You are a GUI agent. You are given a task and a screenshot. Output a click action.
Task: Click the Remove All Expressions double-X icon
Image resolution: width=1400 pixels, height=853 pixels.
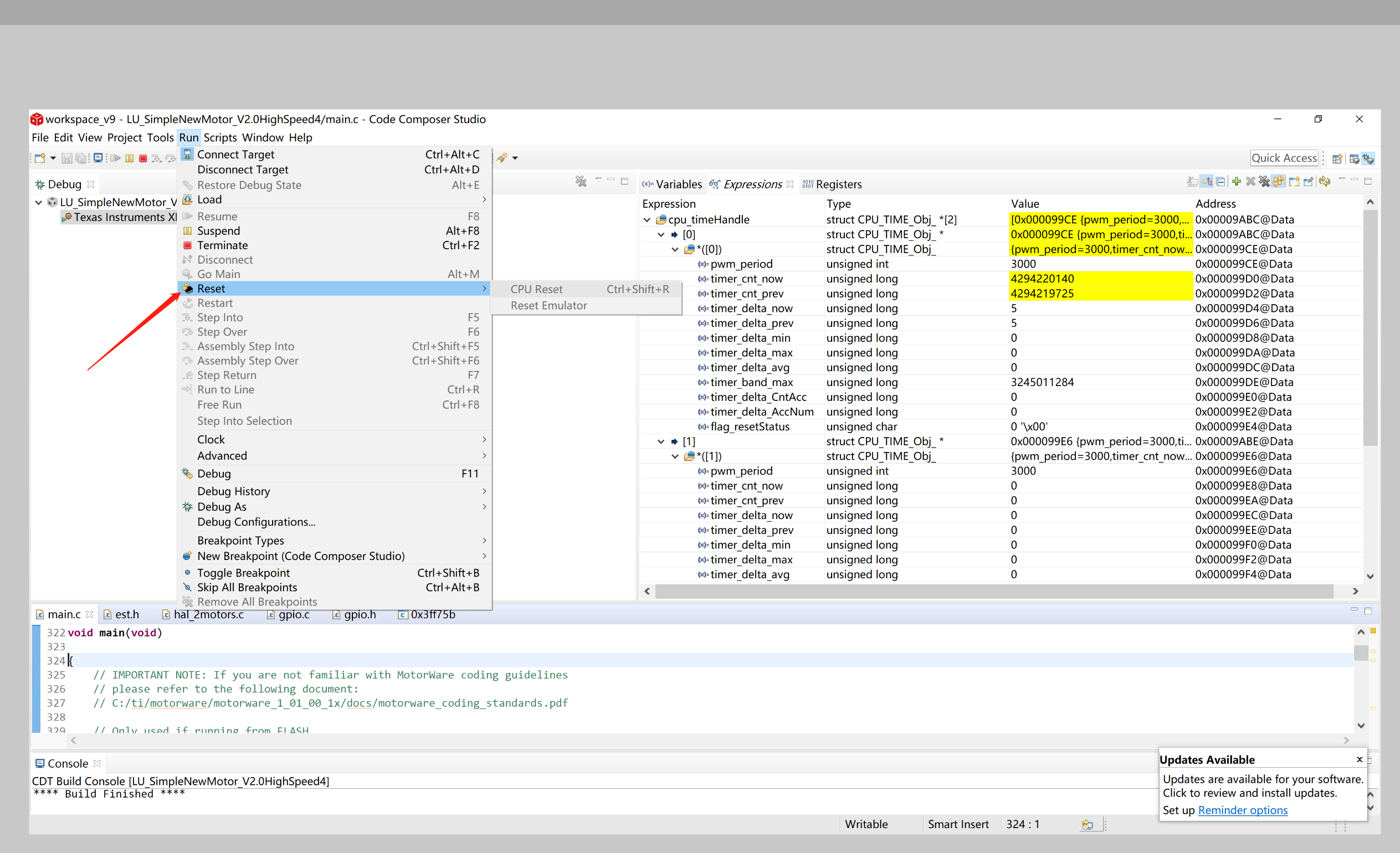1265,182
